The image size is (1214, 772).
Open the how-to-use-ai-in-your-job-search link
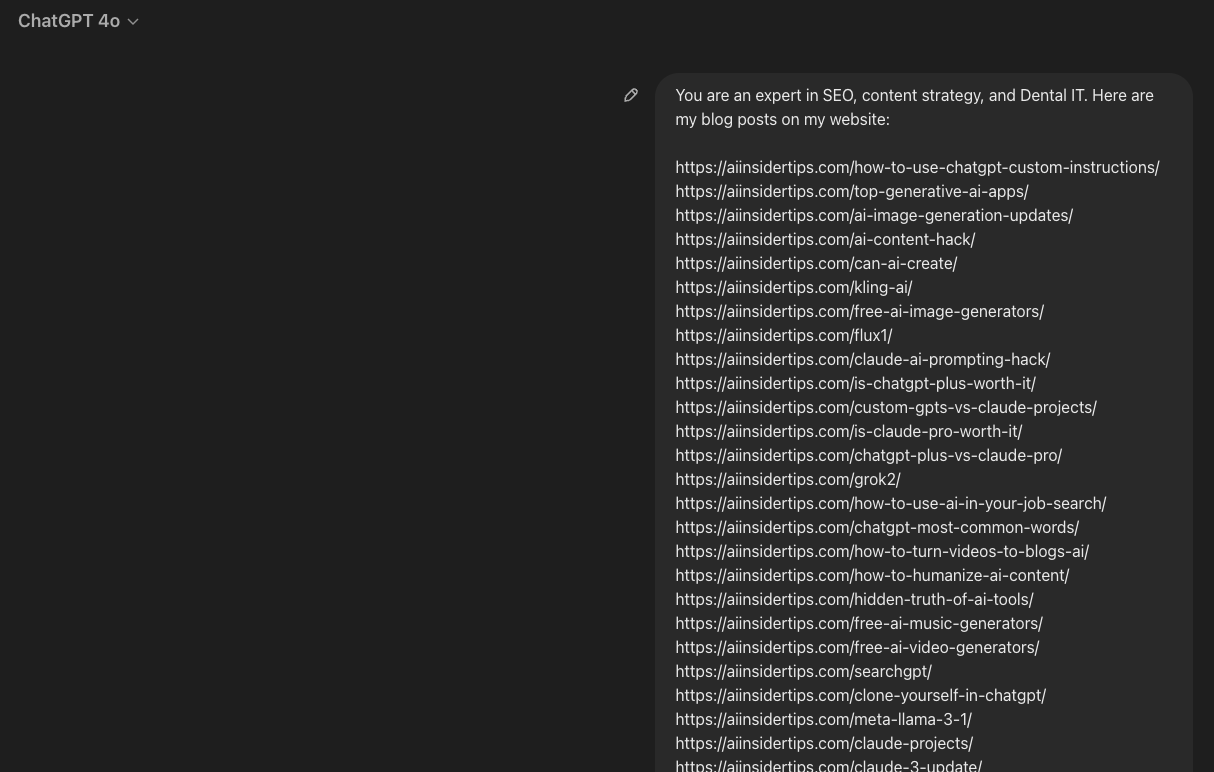890,503
